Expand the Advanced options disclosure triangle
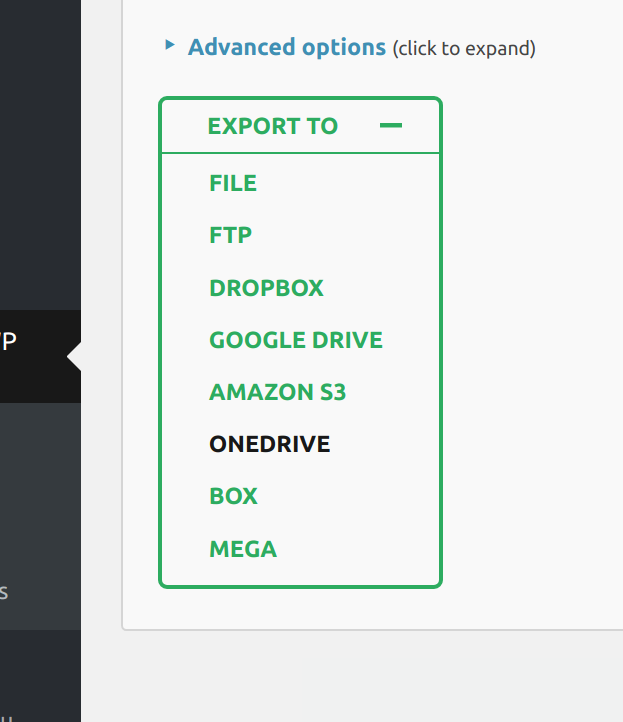Viewport: 623px width, 722px height. (x=170, y=45)
